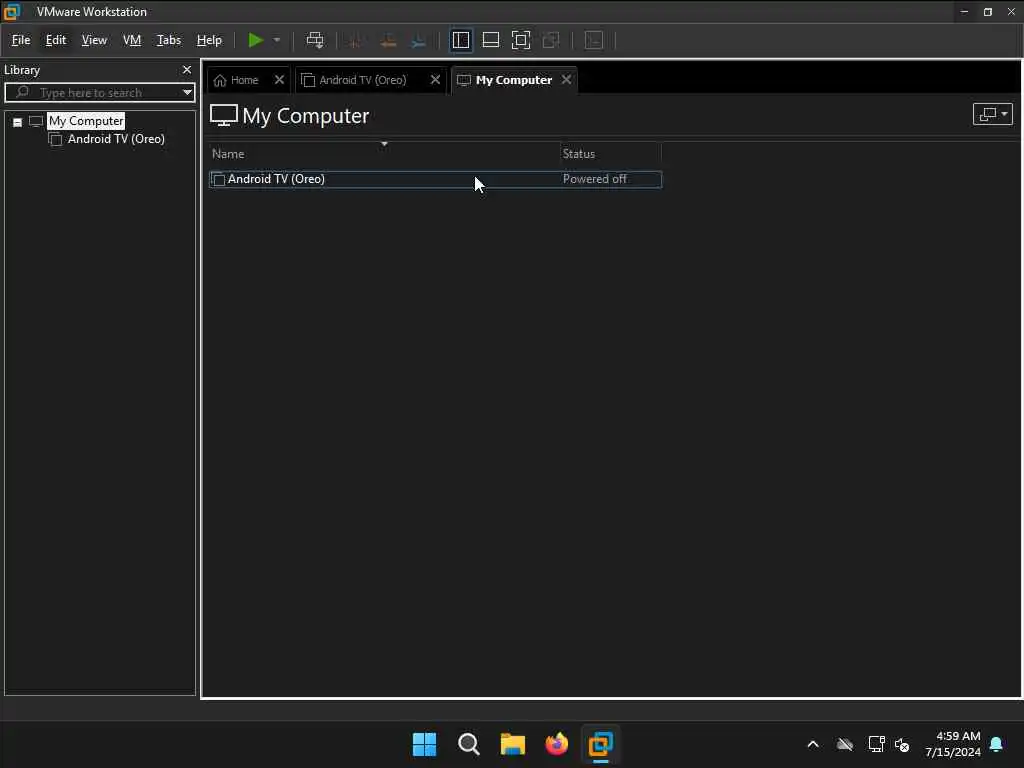Select the Android TV (Oreo) list row

[435, 180]
